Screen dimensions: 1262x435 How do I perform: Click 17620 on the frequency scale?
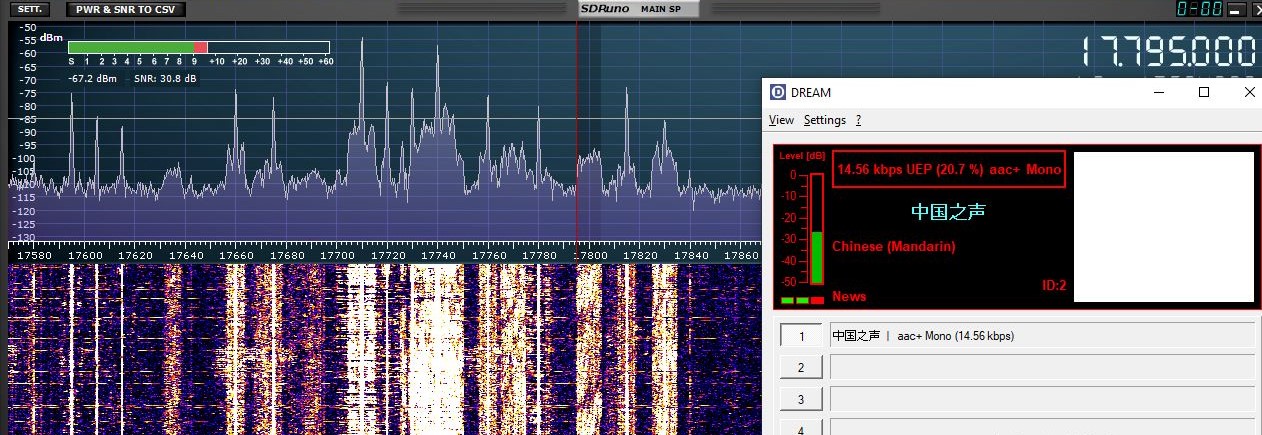[136, 256]
